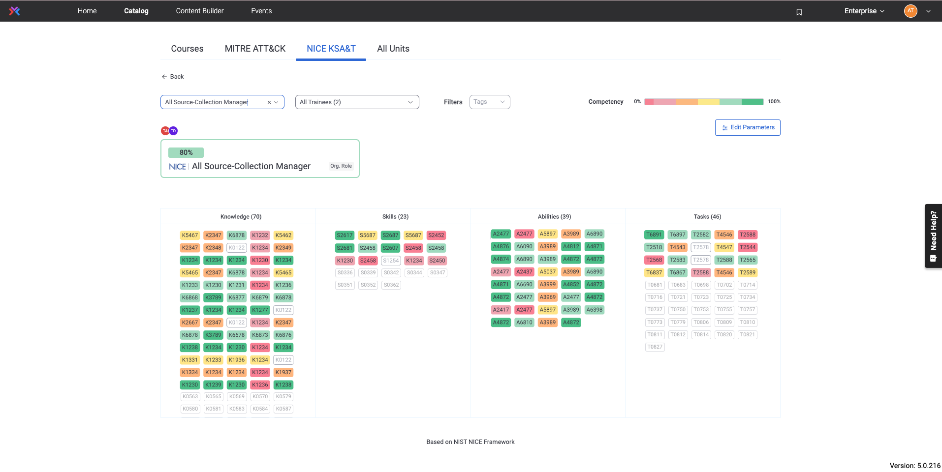Click the purple trainee avatar badge

(173, 130)
